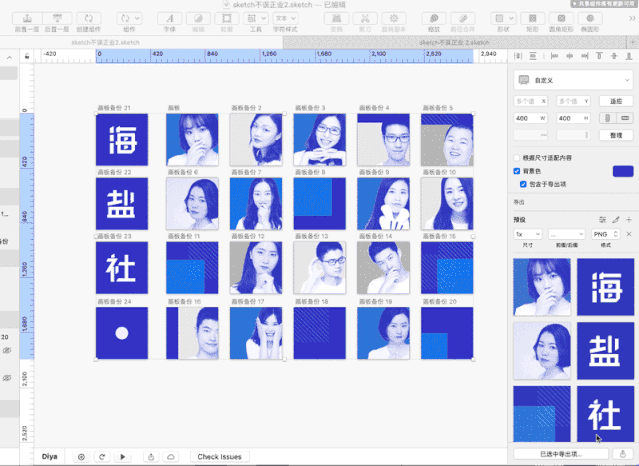Click the tidy (整理) button in inspector
This screenshot has width=639, height=466.
(616, 135)
